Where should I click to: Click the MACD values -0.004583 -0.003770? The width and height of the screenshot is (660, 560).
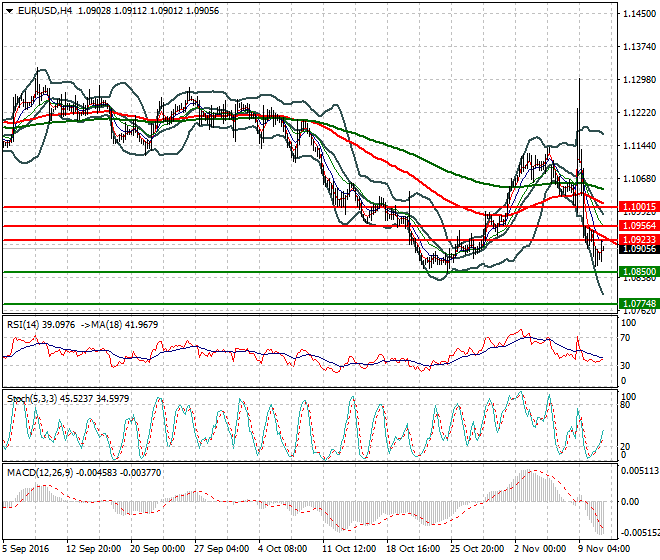119,472
